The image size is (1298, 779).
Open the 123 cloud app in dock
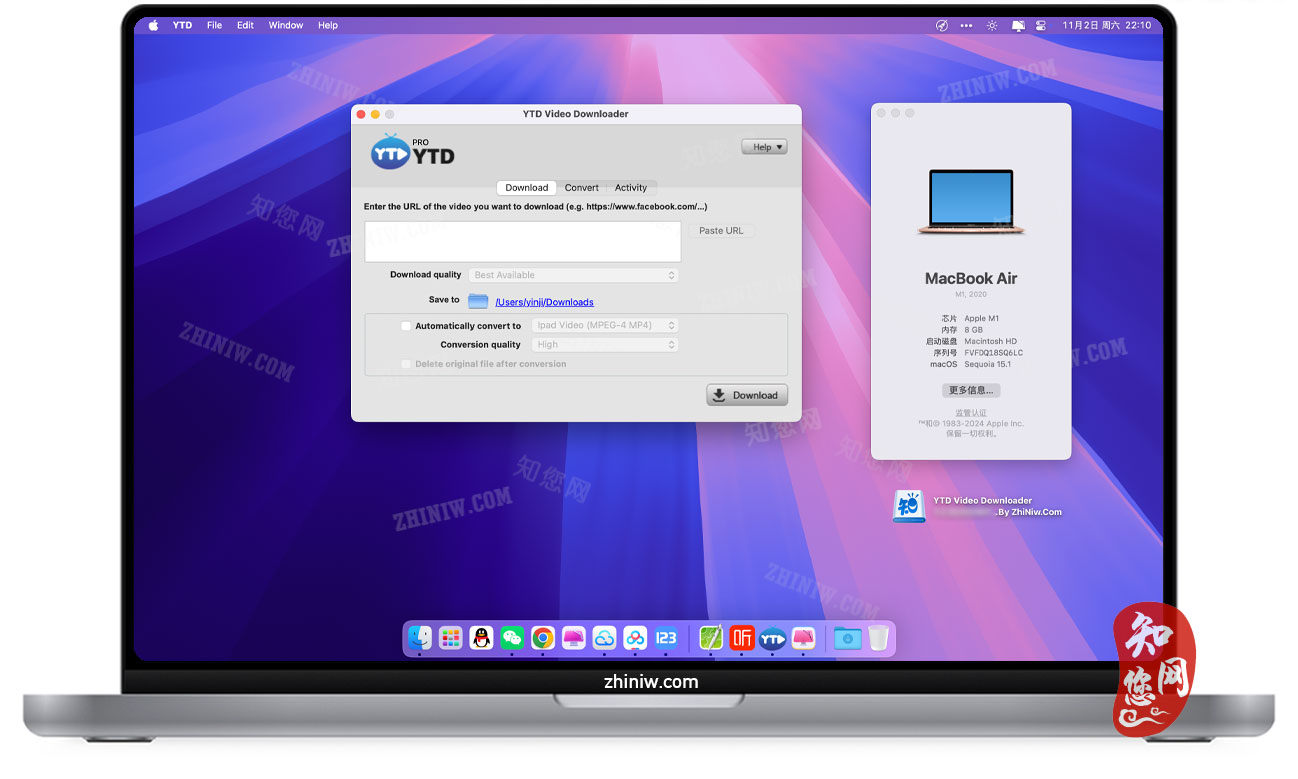tap(666, 638)
